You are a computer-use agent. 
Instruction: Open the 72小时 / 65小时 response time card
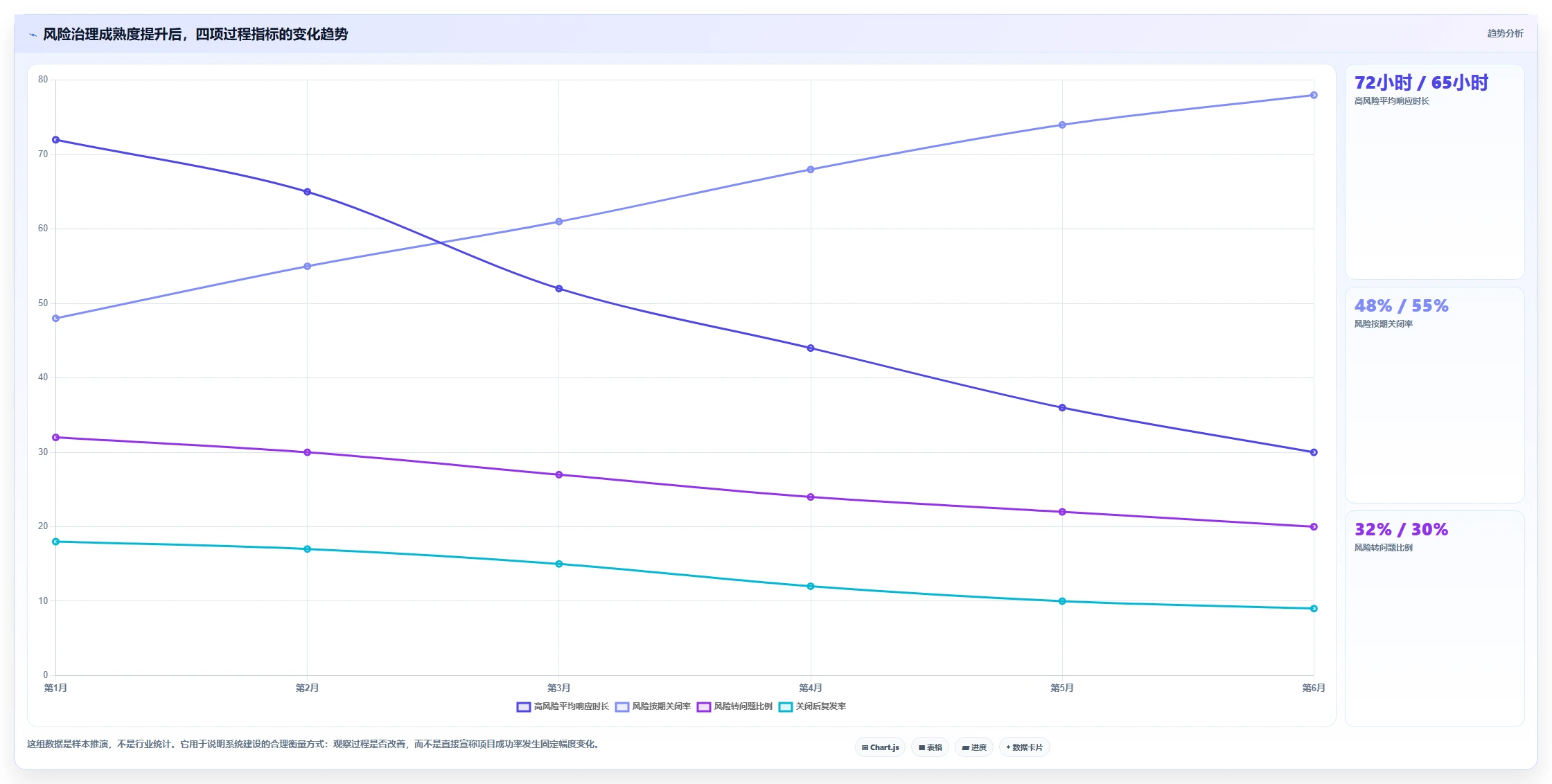1434,172
